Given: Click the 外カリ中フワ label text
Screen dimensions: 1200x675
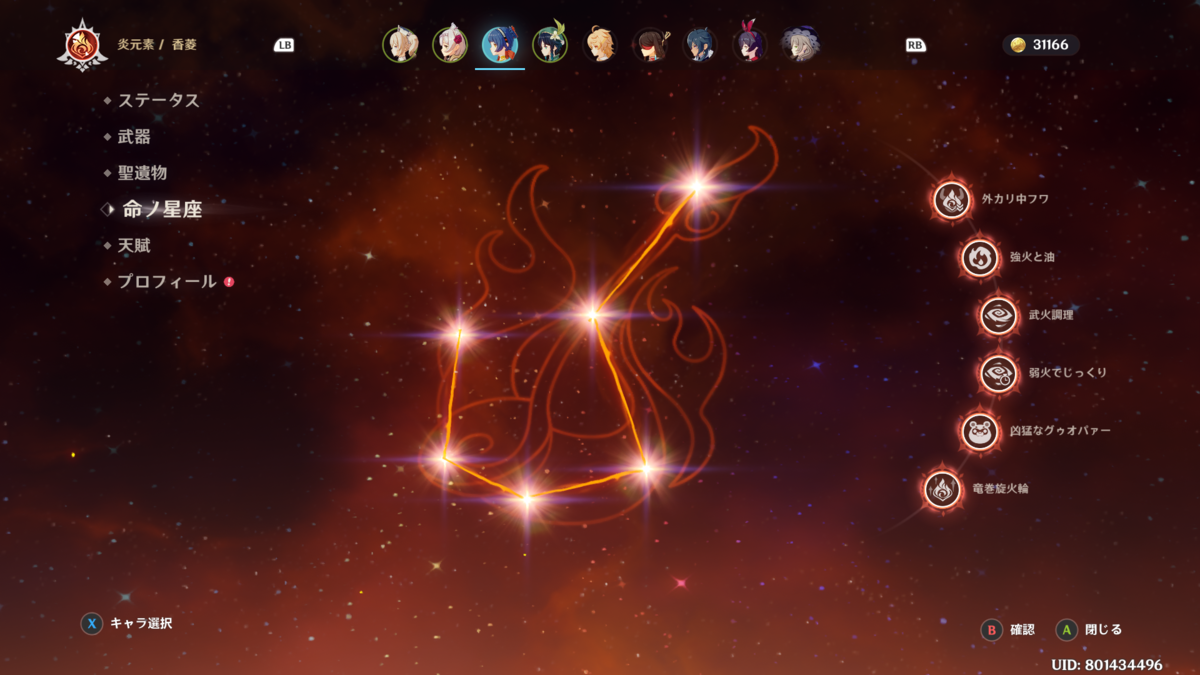Looking at the screenshot, I should point(1015,199).
